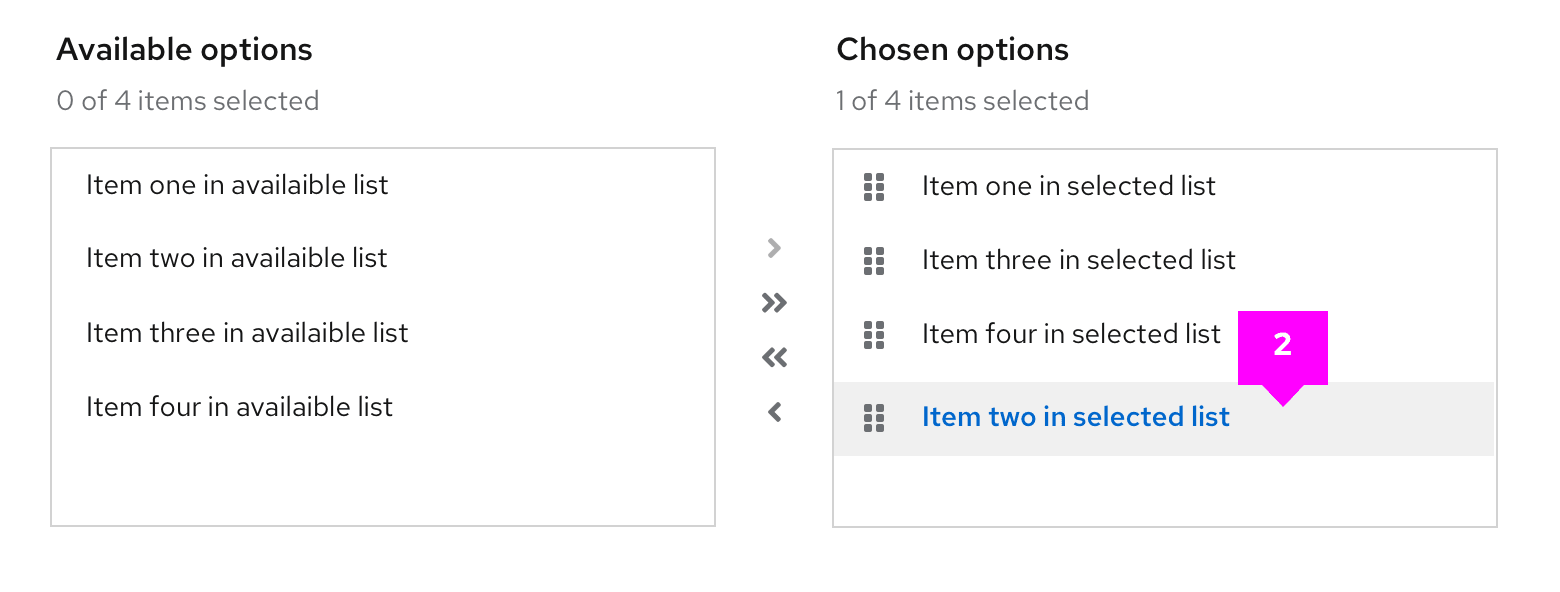Screen dimensions: 1560x592
Task: Click the '1 of 4 items selected' status text
Action: 962,101
